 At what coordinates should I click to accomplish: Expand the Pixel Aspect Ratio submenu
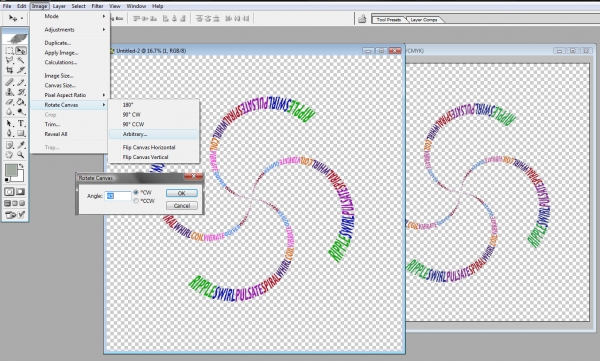pyautogui.click(x=70, y=95)
